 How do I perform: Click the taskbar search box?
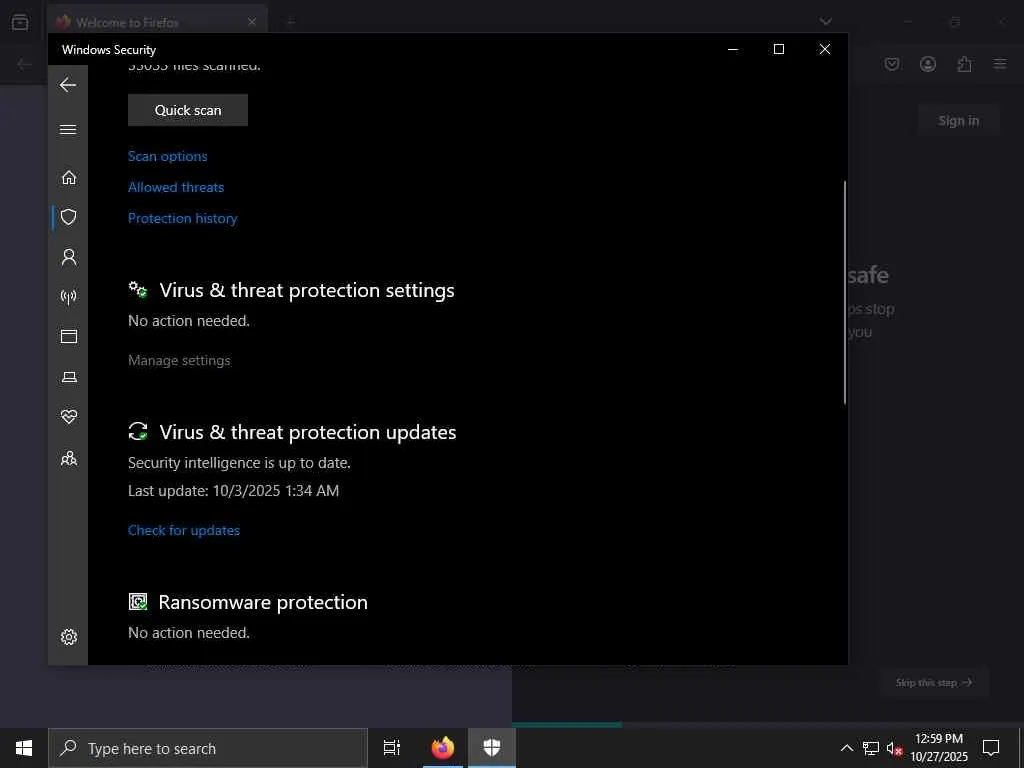point(208,748)
